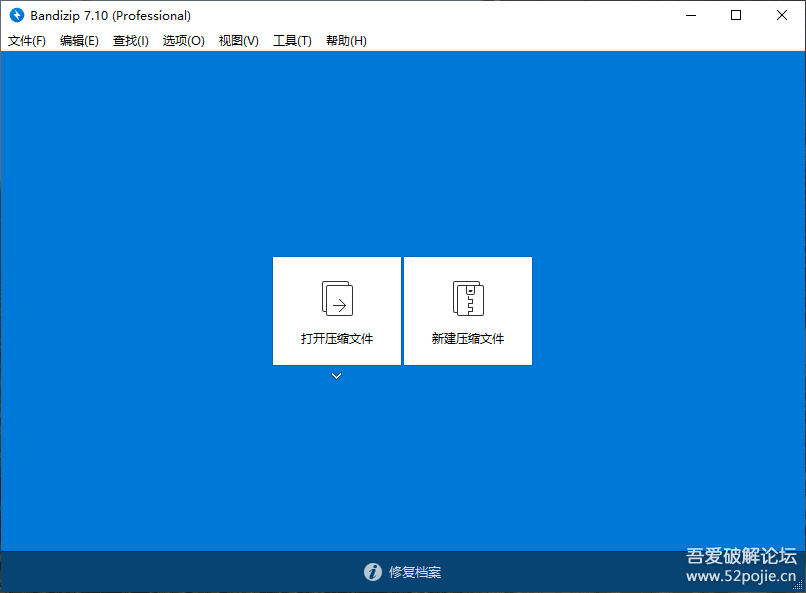Open the 选项(O) menu

pyautogui.click(x=183, y=41)
